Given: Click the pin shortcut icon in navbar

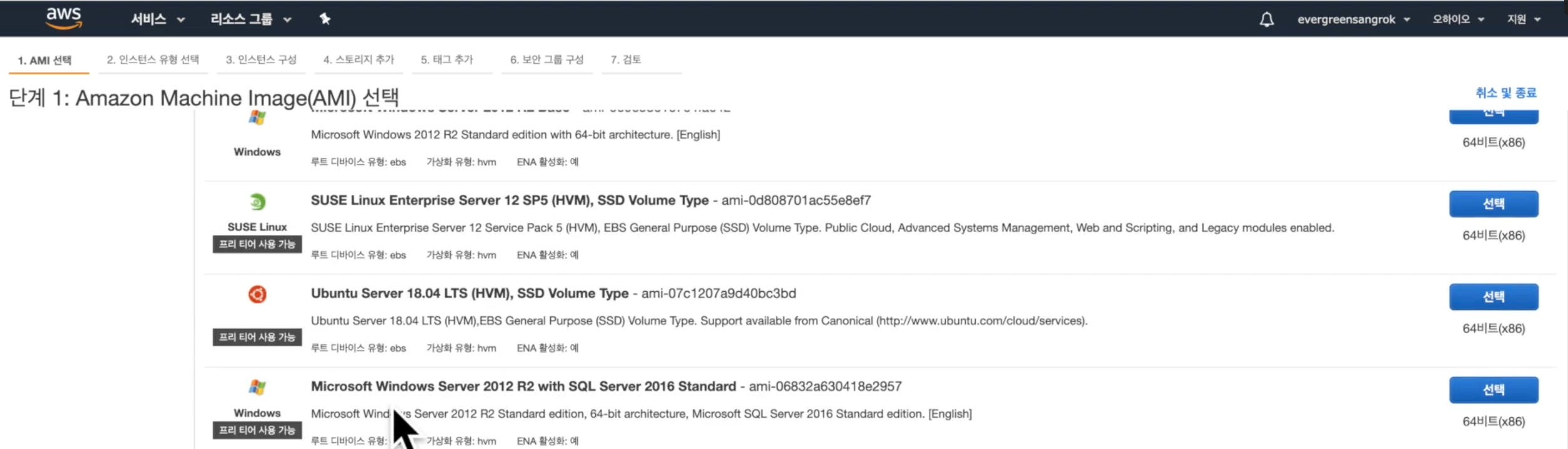Looking at the screenshot, I should (324, 19).
